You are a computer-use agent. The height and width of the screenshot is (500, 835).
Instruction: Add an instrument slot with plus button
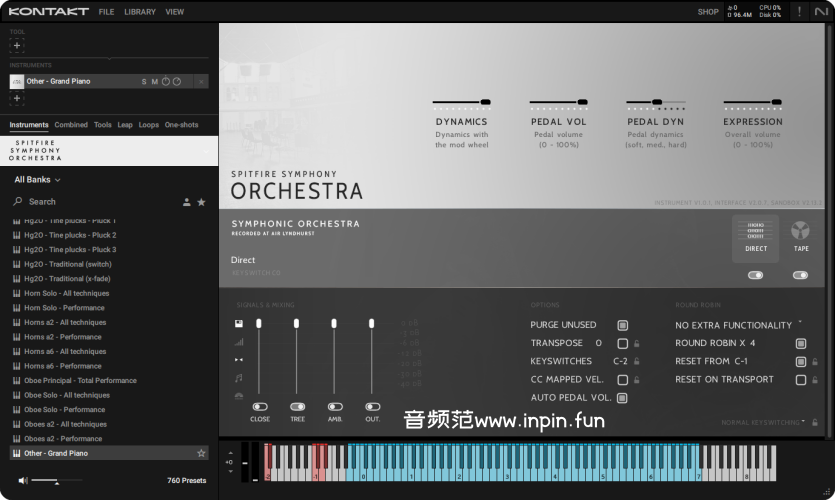(x=17, y=99)
